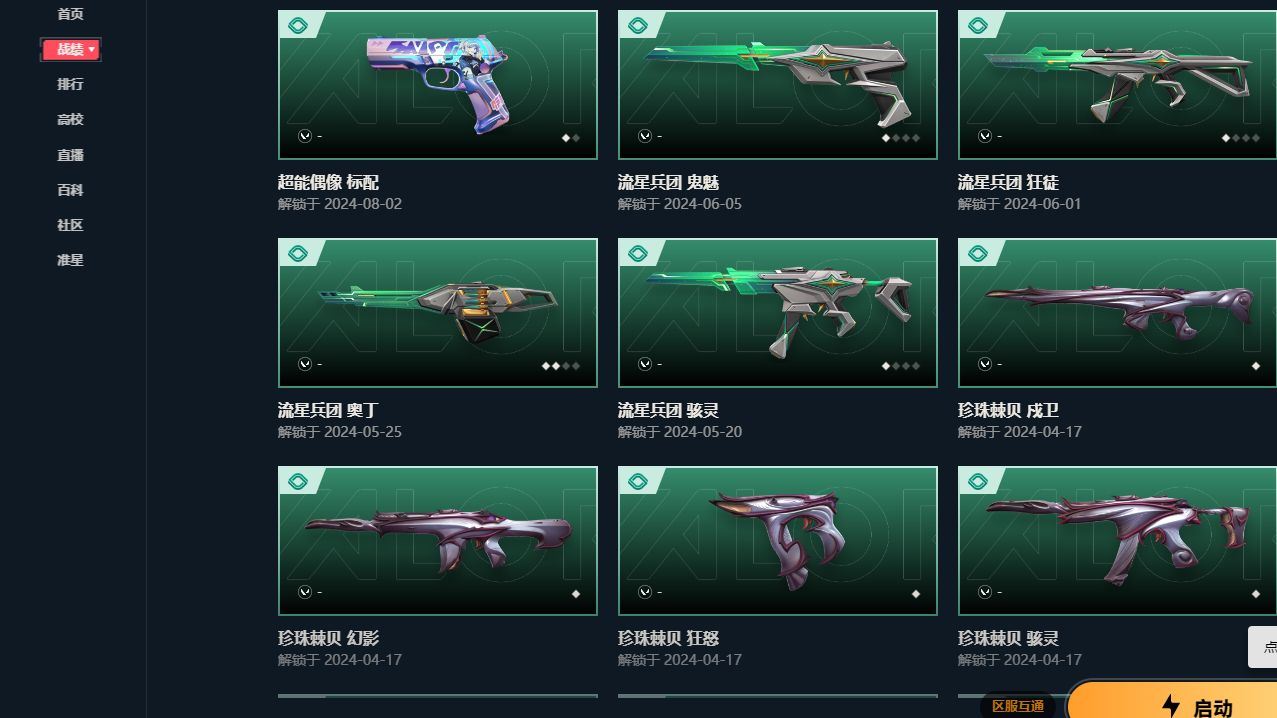Screen dimensions: 1277x718
Task: Open the 战绩 dropdown in sidebar
Action: coord(71,49)
